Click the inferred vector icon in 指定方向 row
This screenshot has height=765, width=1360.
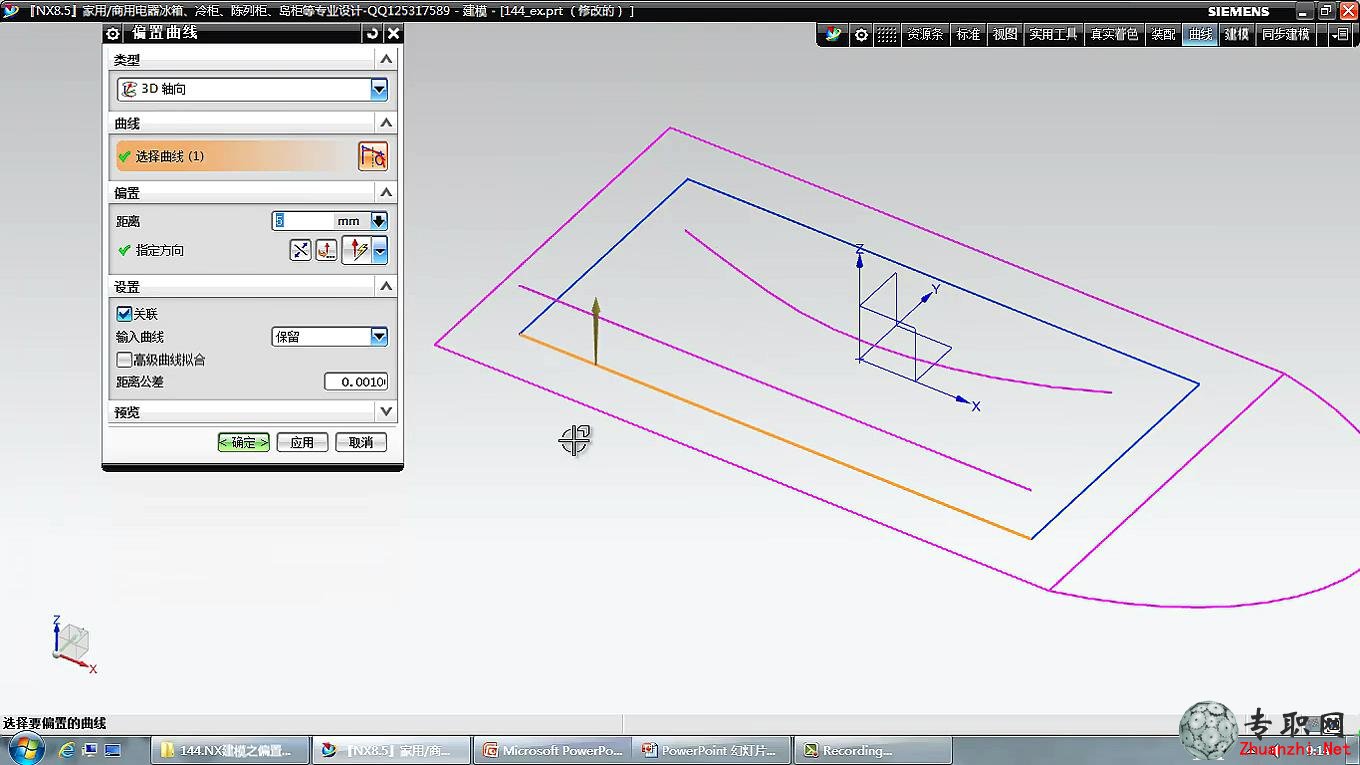coord(358,250)
